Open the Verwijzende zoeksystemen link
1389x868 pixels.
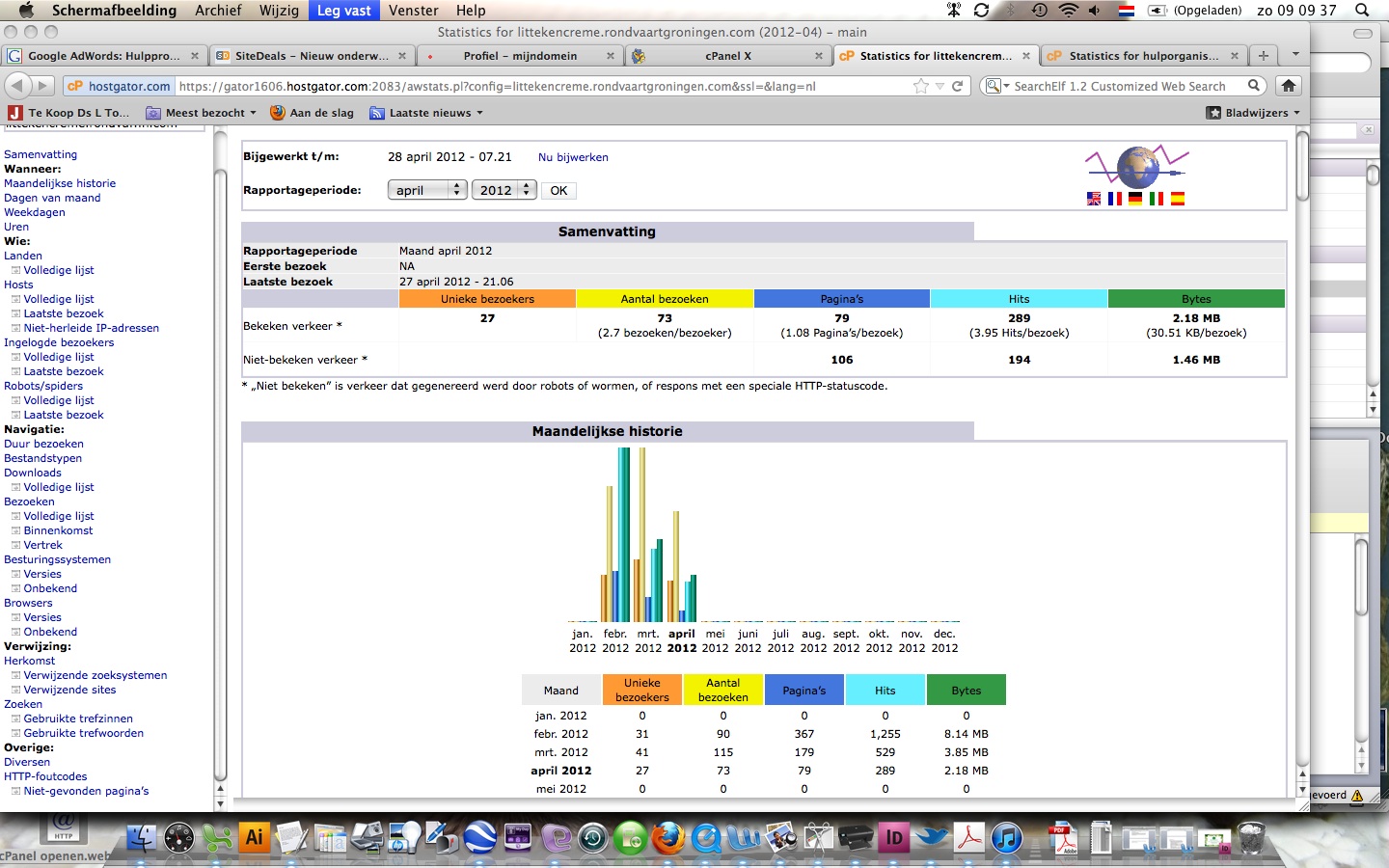tap(95, 675)
